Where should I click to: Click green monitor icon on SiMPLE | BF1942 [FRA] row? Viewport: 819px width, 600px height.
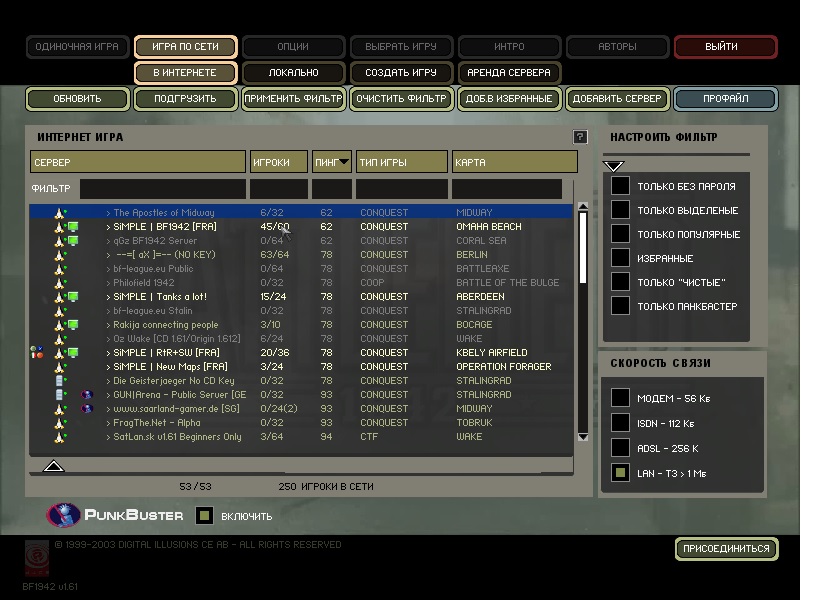(73, 227)
